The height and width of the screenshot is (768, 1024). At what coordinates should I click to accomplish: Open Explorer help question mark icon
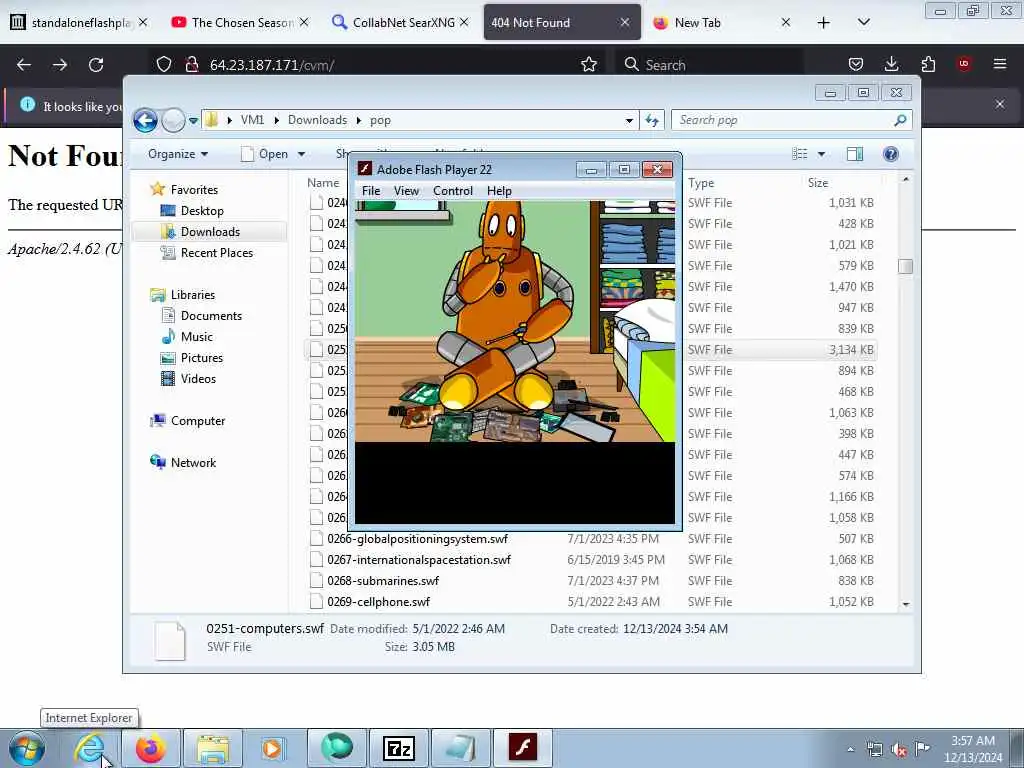tap(891, 154)
